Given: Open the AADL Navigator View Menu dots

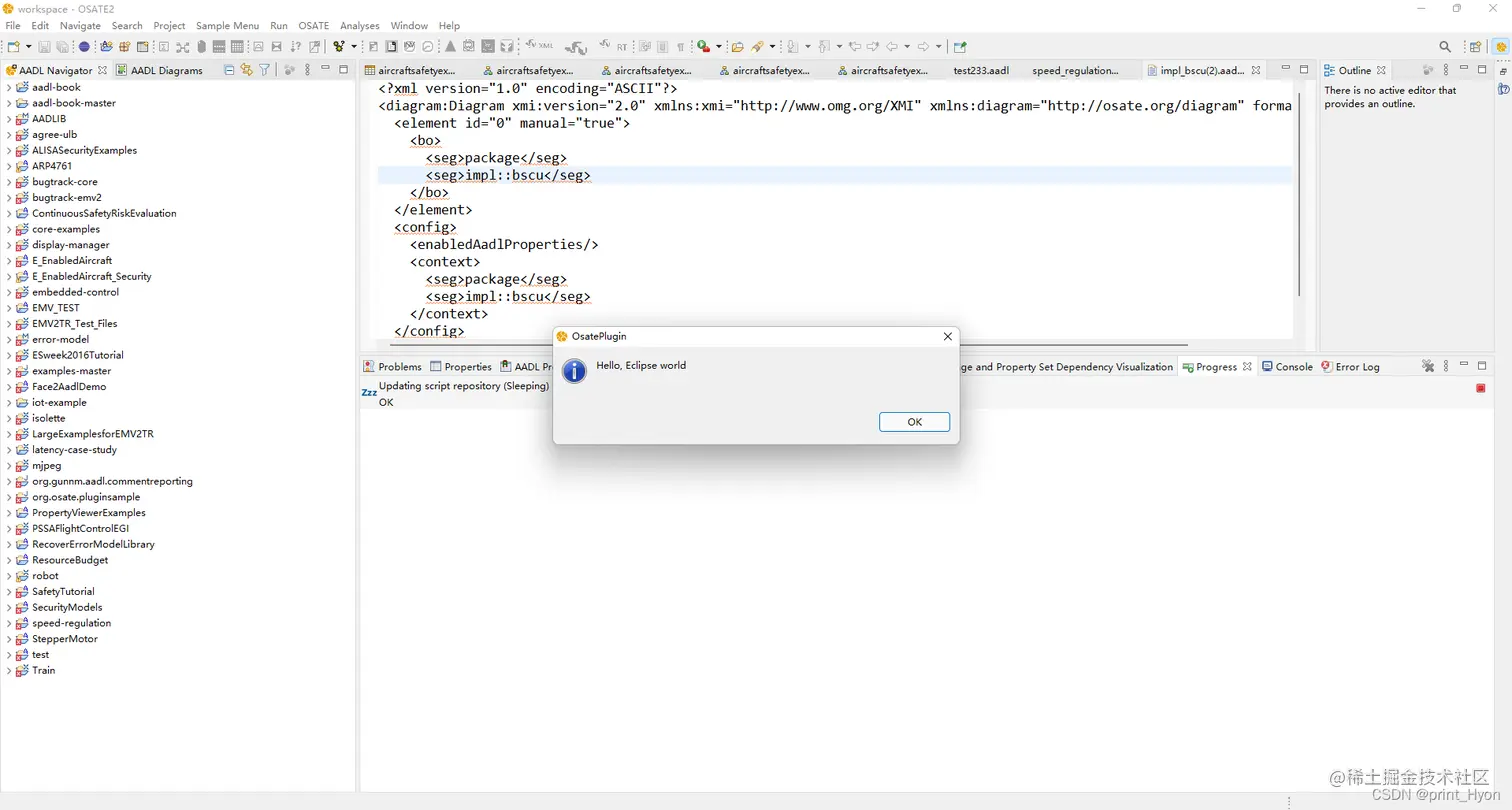Looking at the screenshot, I should pos(307,70).
